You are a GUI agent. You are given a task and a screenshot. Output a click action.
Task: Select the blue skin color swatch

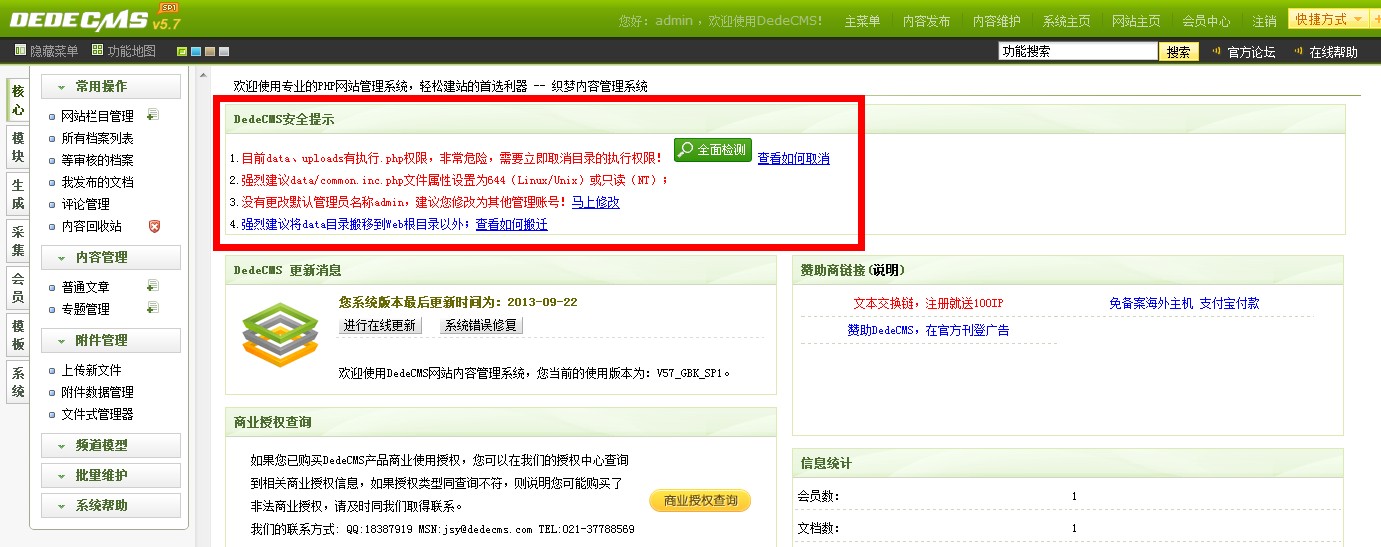pos(196,51)
